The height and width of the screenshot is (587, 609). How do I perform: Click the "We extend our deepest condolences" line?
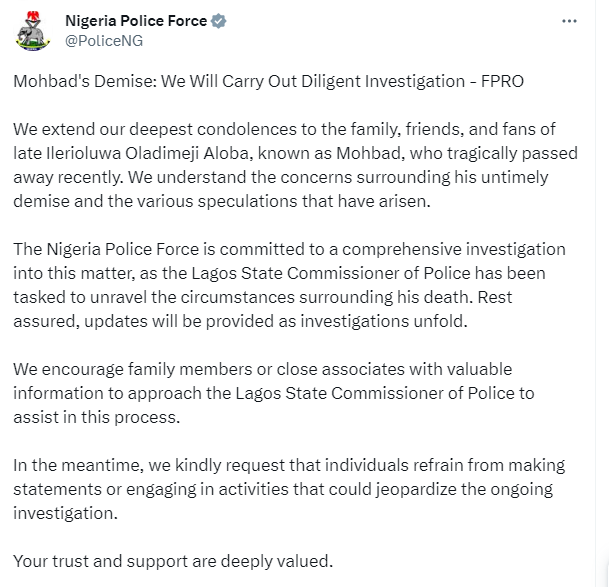[x=284, y=129]
